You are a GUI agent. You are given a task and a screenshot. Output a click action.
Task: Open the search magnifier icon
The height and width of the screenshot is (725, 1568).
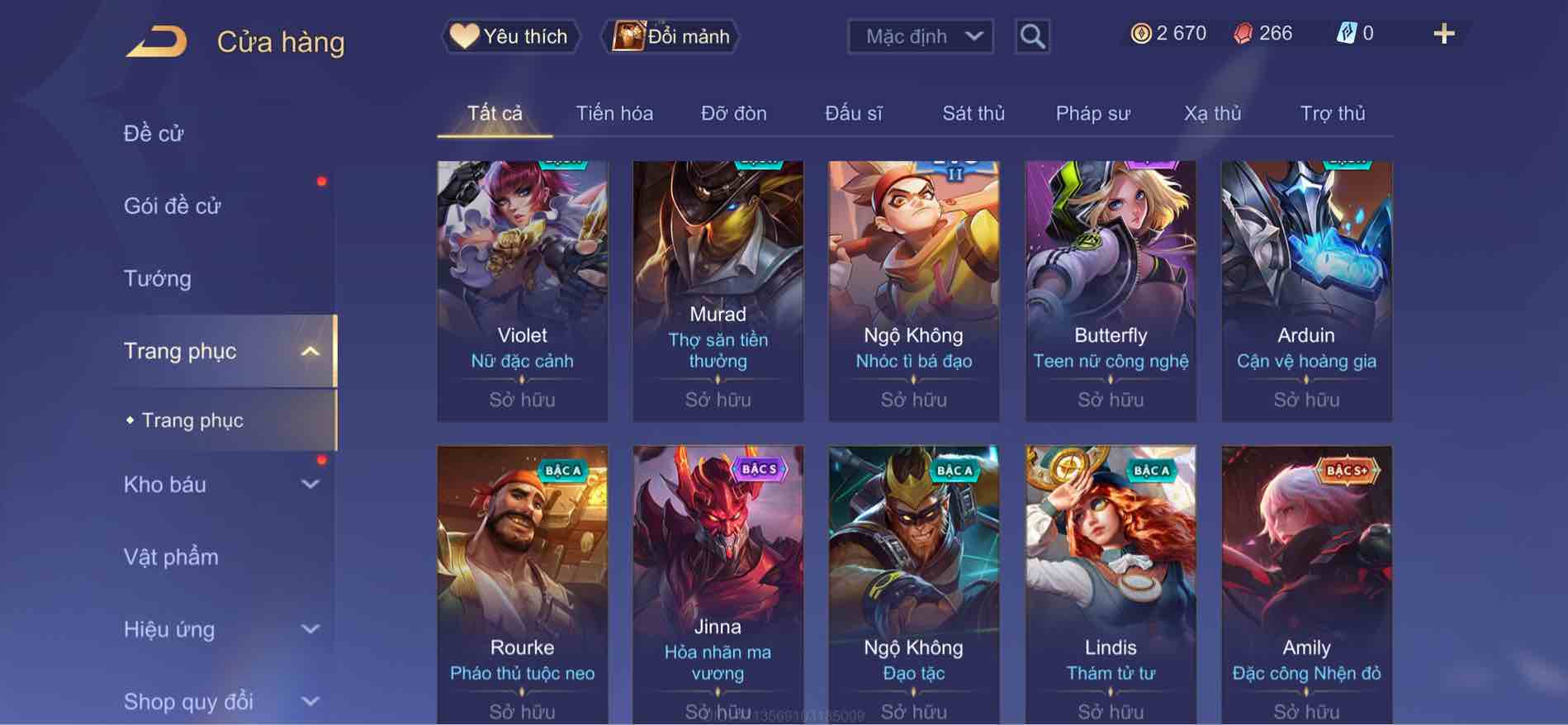coord(1032,36)
